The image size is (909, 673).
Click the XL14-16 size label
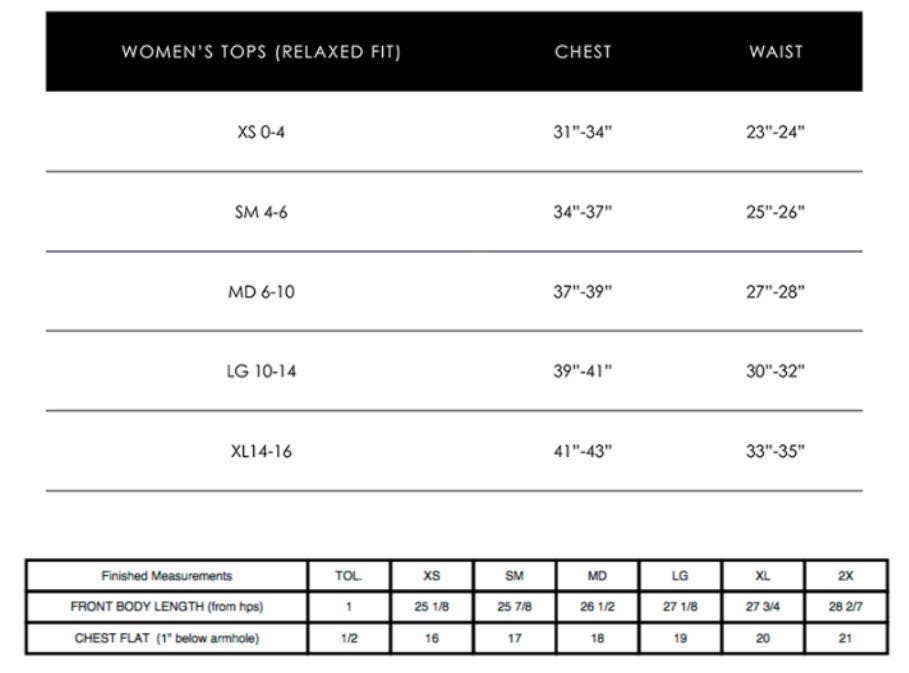pos(261,451)
